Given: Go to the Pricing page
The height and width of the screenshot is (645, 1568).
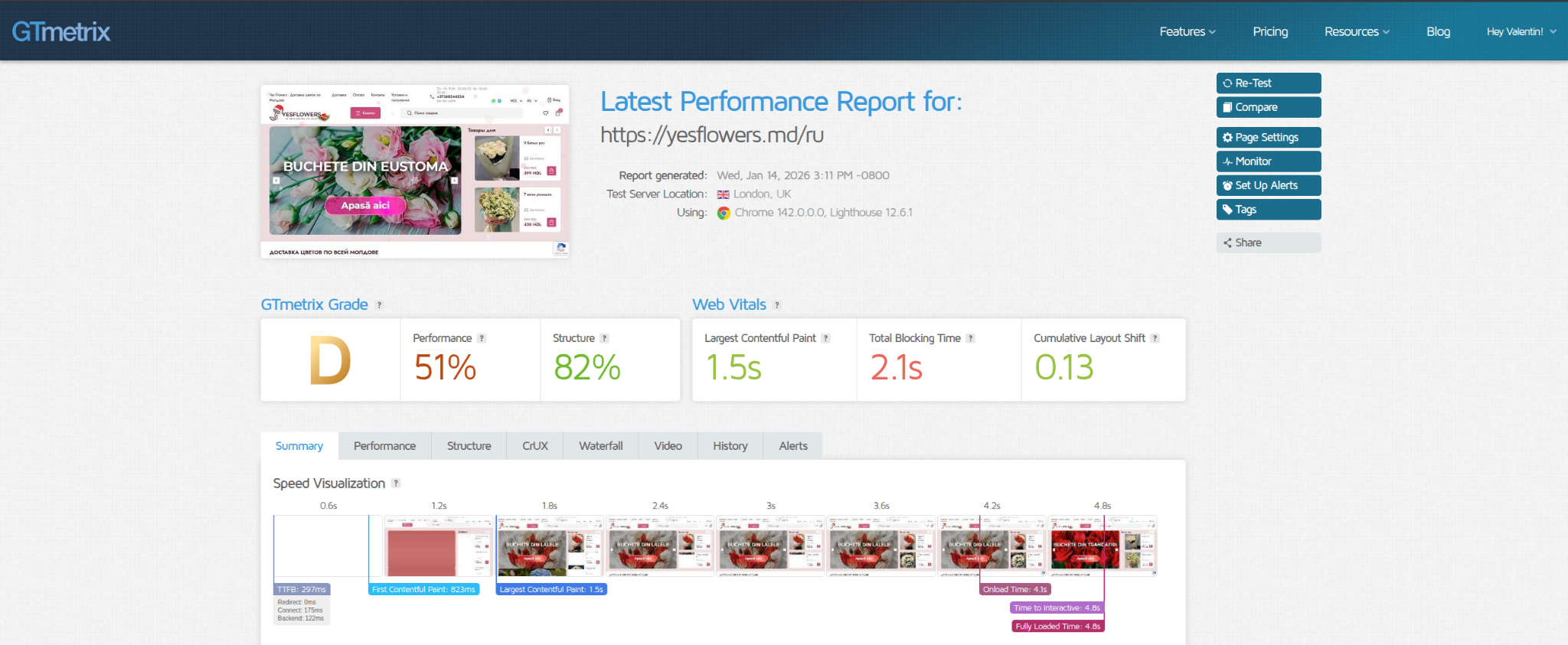Looking at the screenshot, I should [x=1270, y=31].
